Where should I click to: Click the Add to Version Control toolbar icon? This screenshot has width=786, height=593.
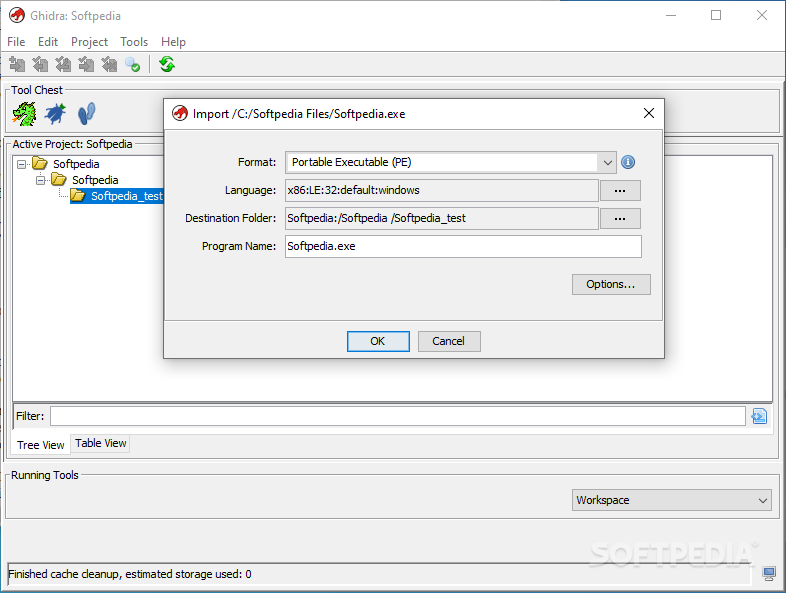[17, 64]
